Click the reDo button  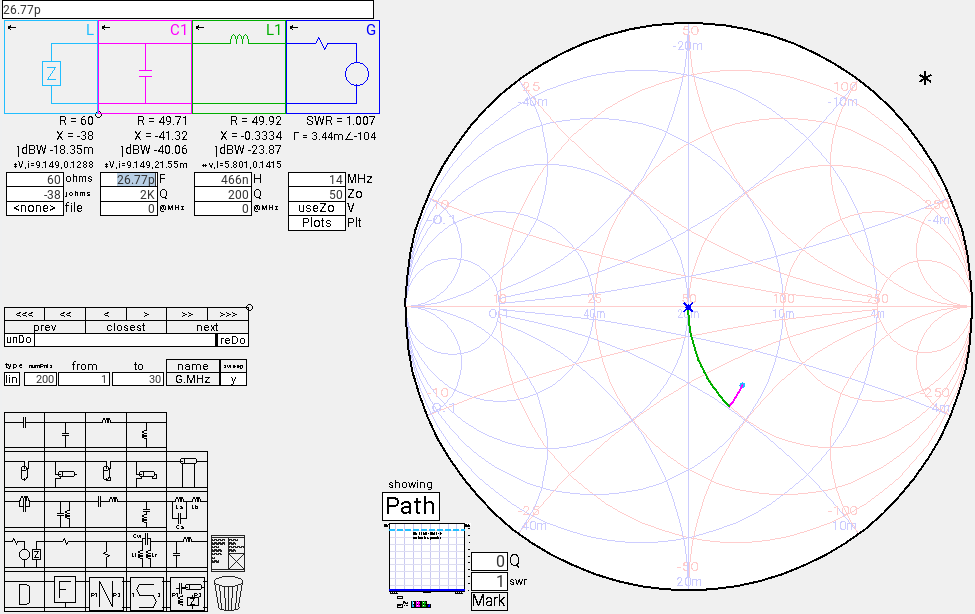tap(233, 340)
